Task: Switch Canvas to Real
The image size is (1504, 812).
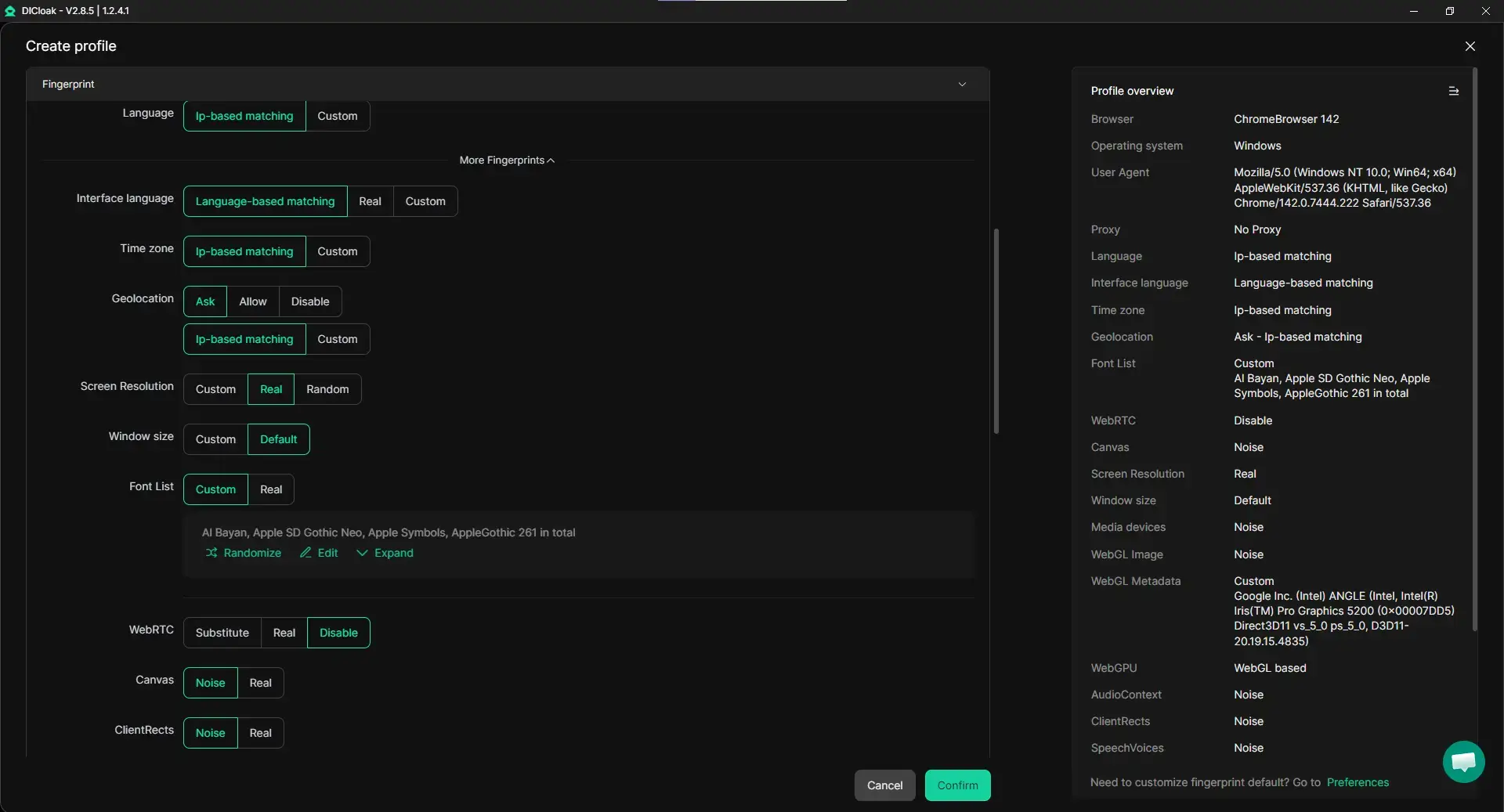Action: (x=260, y=683)
